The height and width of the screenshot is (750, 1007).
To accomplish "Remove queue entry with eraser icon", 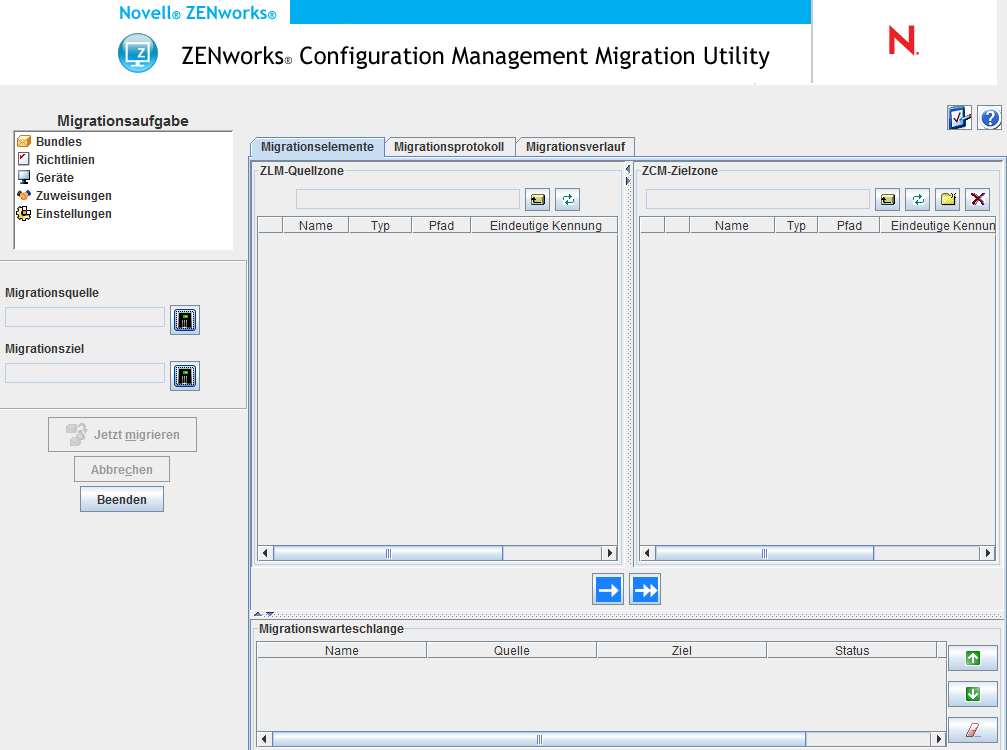I will click(x=971, y=729).
